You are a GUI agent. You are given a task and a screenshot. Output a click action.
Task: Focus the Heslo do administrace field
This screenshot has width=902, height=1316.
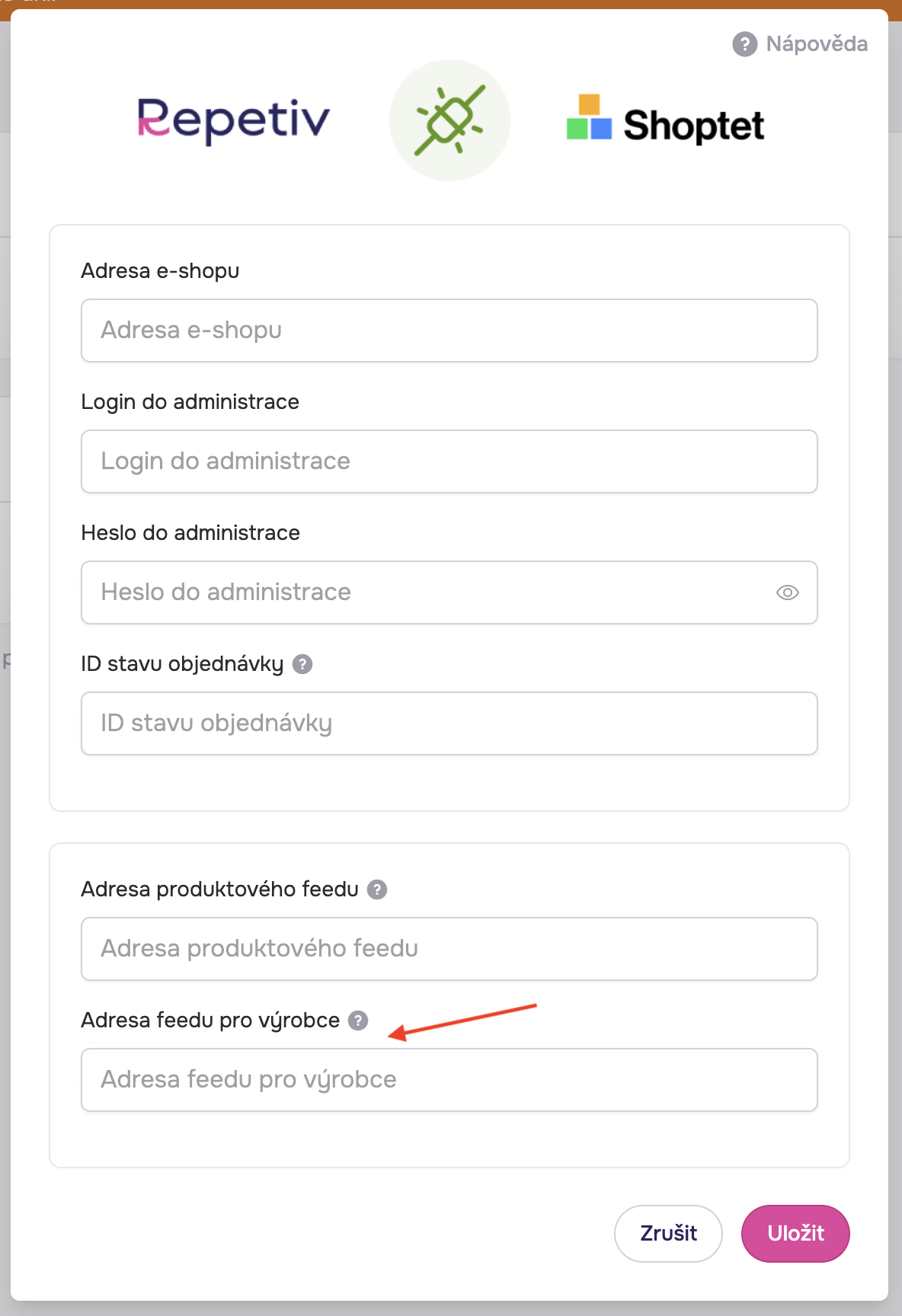click(x=449, y=593)
